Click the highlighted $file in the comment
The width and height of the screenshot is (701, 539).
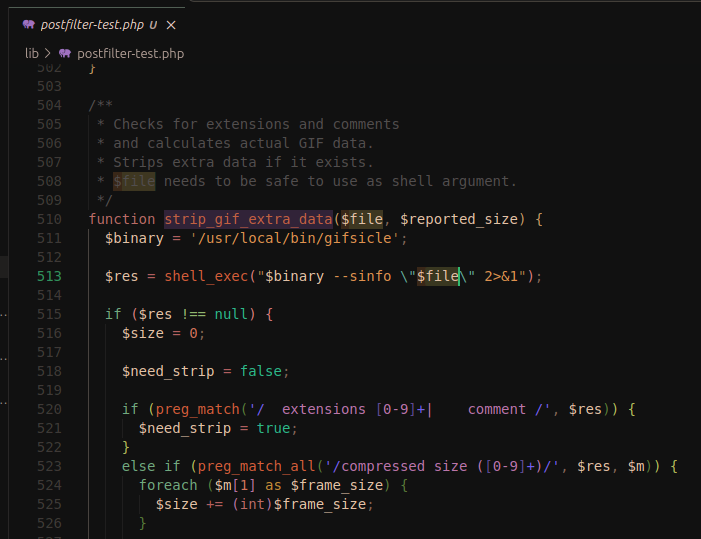pyautogui.click(x=134, y=181)
